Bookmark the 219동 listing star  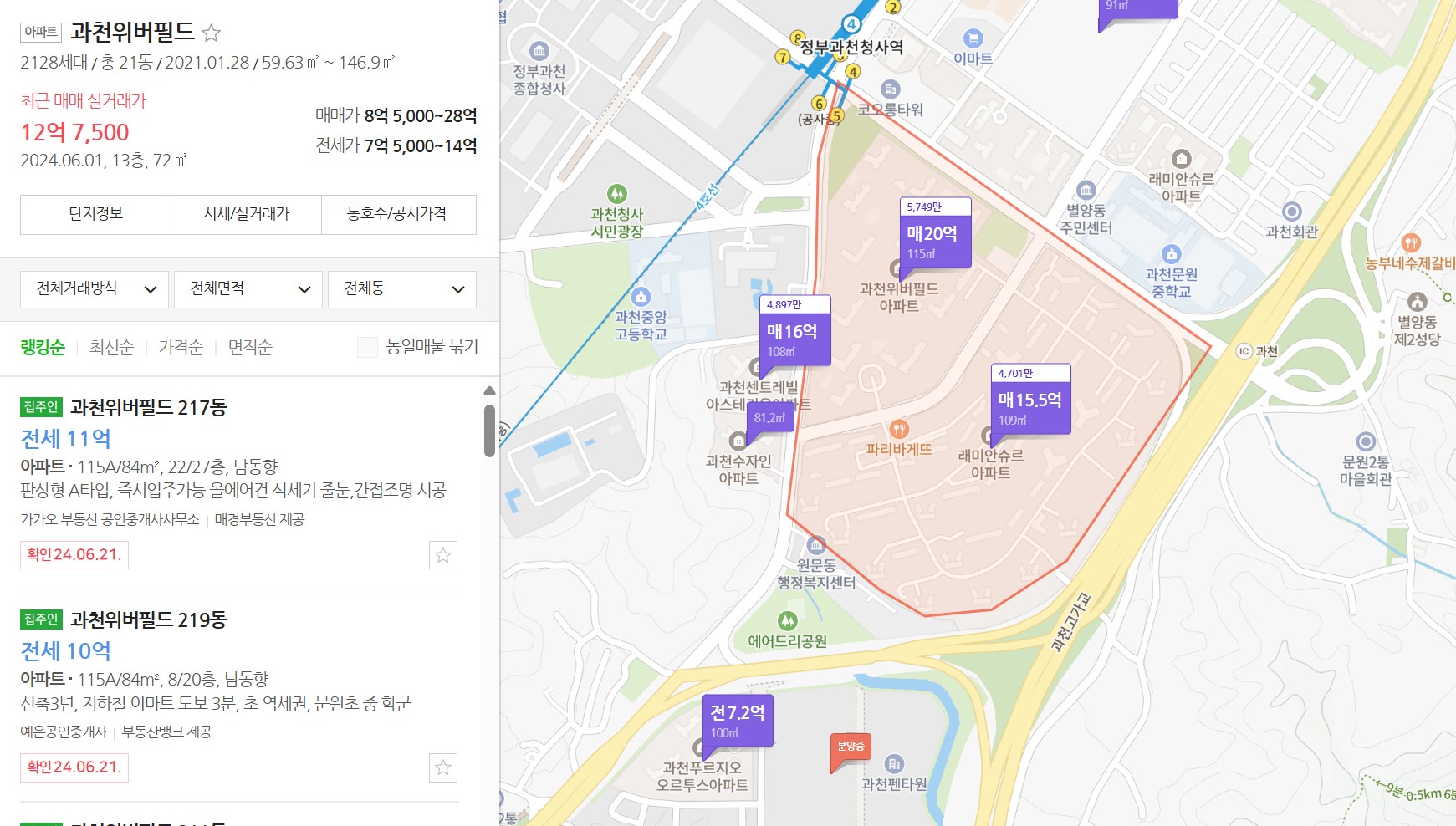443,767
